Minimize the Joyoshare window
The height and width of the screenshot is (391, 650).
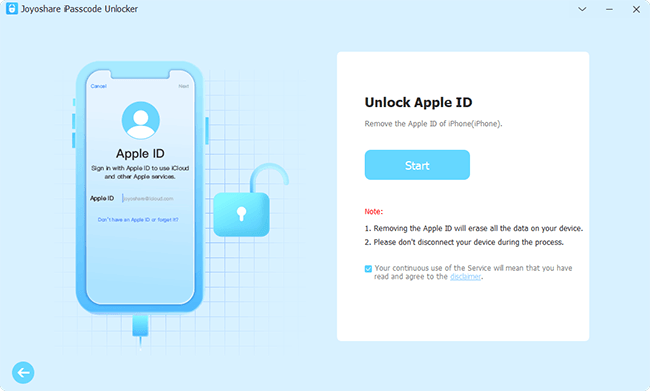tap(609, 9)
